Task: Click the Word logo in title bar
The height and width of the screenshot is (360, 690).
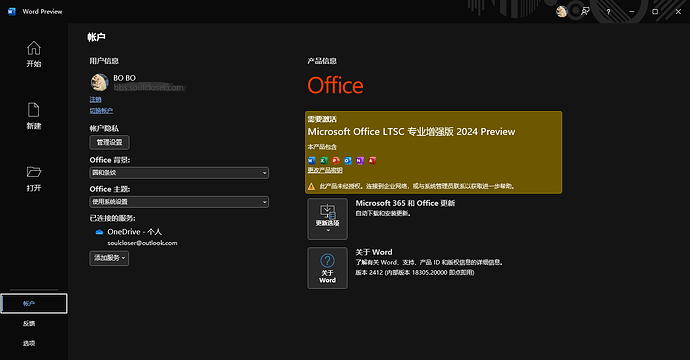Action: tap(12, 11)
